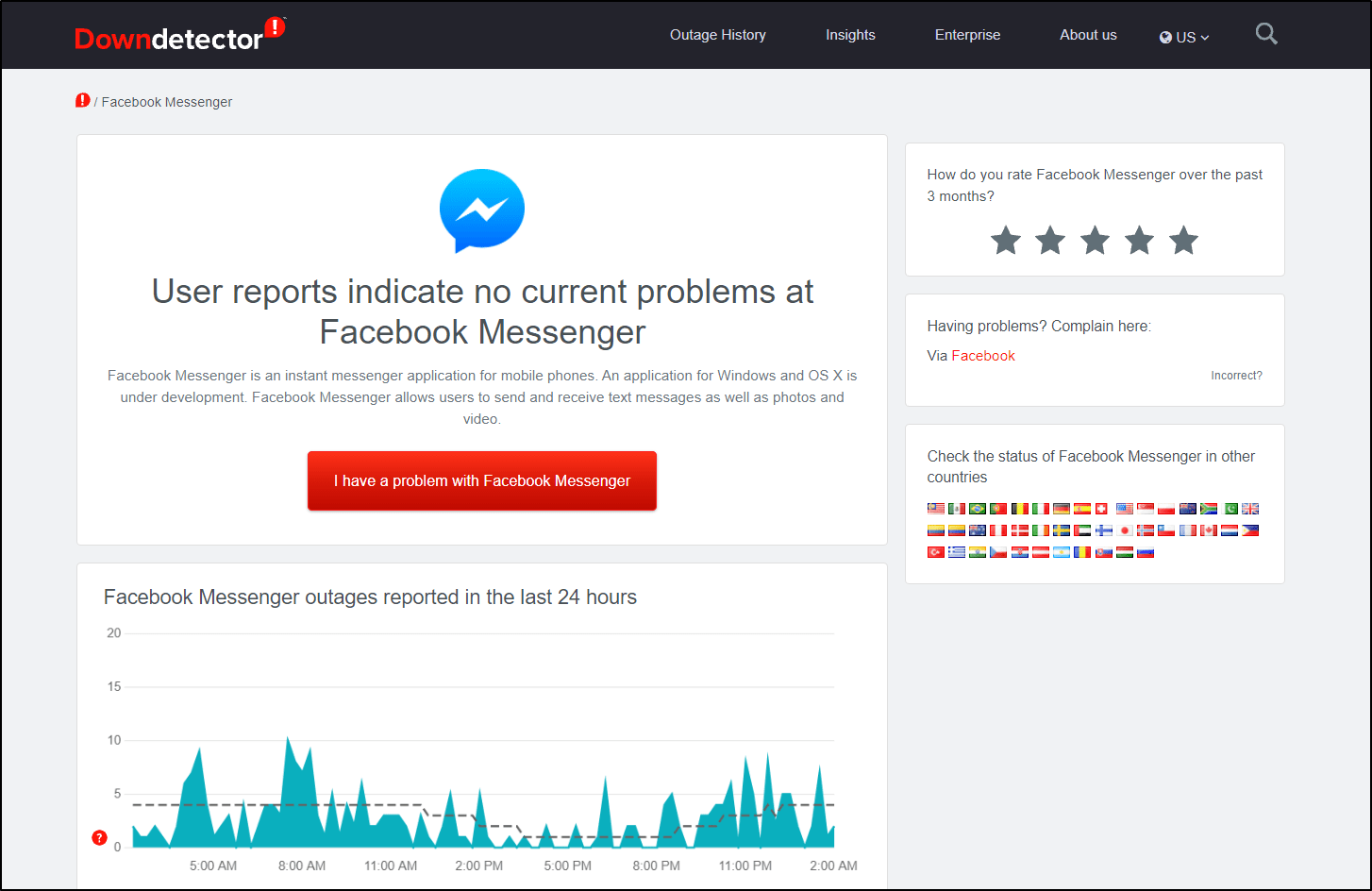This screenshot has height=891, width=1372.
Task: Expand the US country dropdown
Action: click(x=1184, y=37)
